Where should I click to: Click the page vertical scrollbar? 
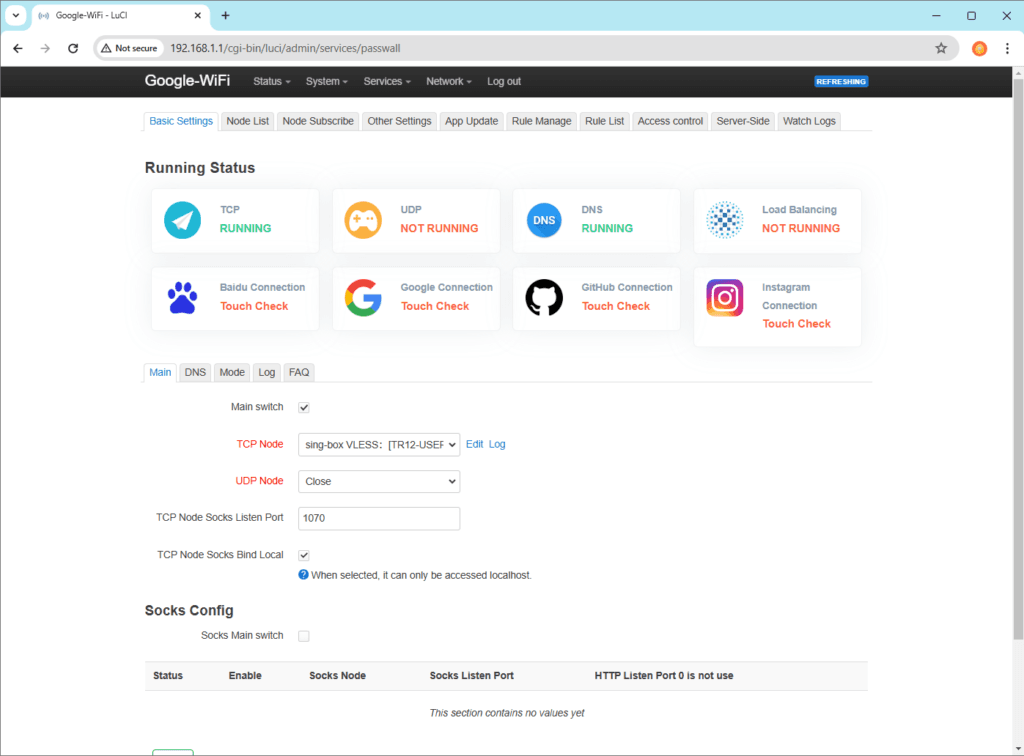click(1018, 359)
